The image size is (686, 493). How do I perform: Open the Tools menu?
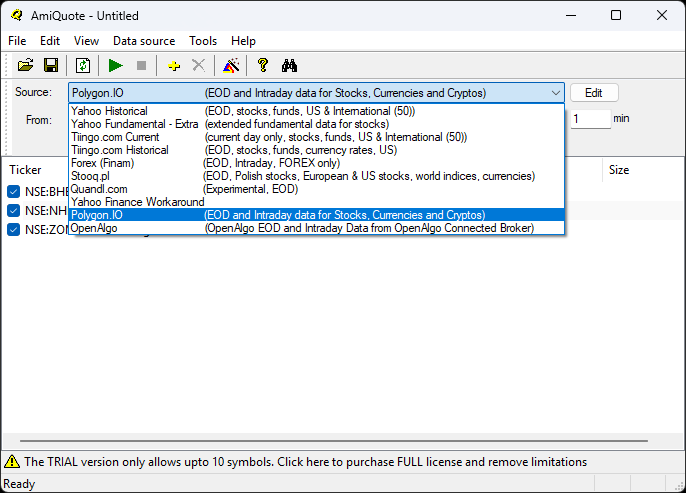(203, 41)
